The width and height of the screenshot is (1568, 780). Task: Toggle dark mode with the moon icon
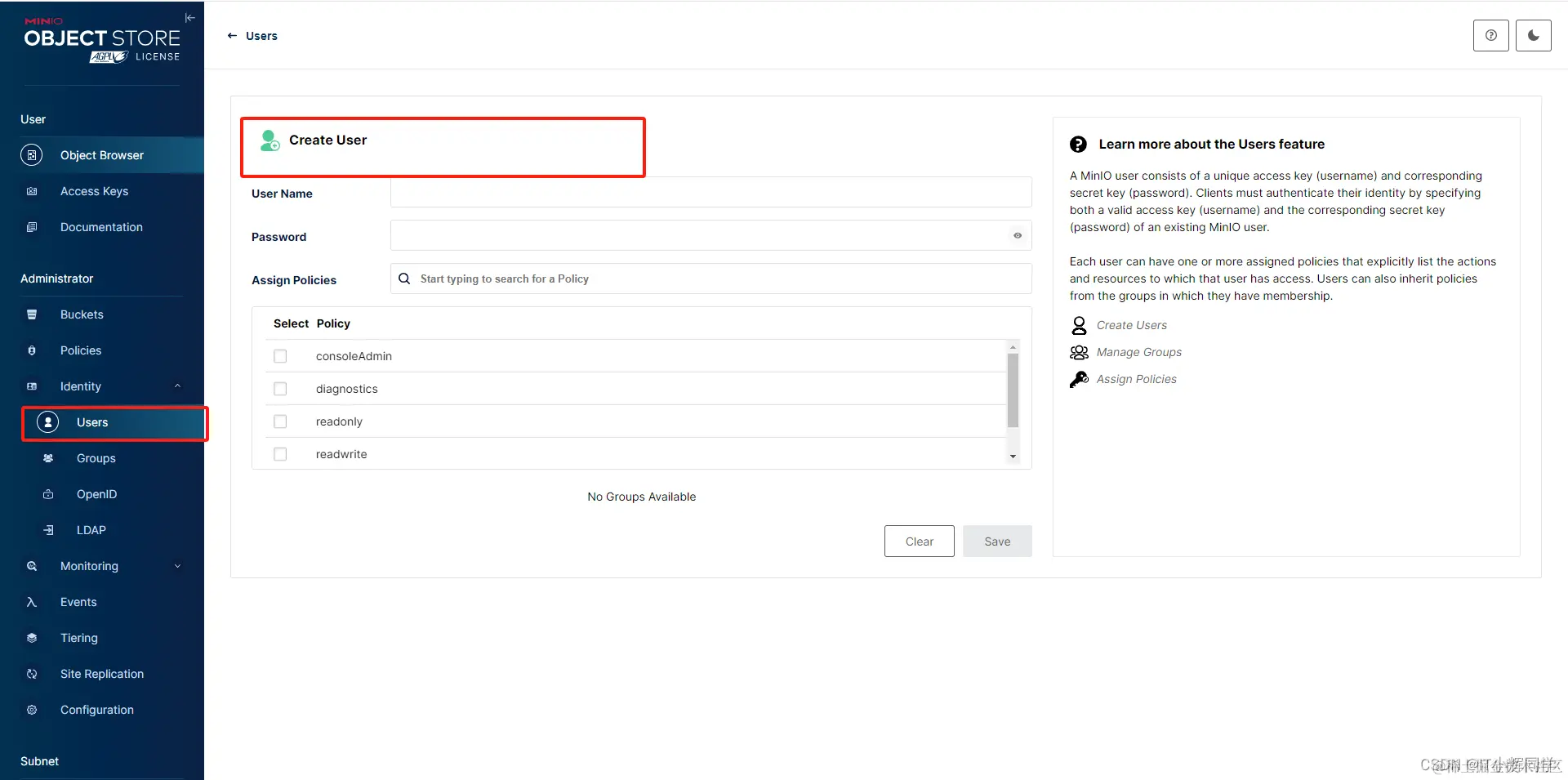[x=1534, y=35]
